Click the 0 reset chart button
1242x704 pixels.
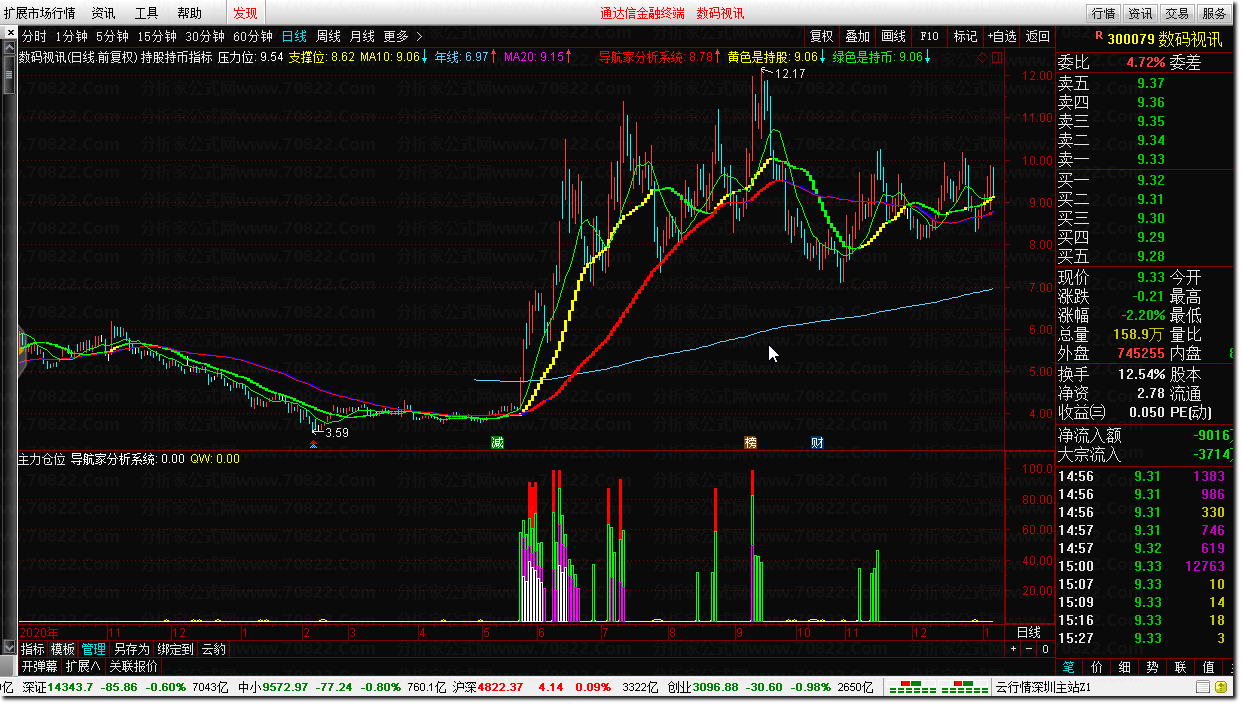(x=1045, y=649)
